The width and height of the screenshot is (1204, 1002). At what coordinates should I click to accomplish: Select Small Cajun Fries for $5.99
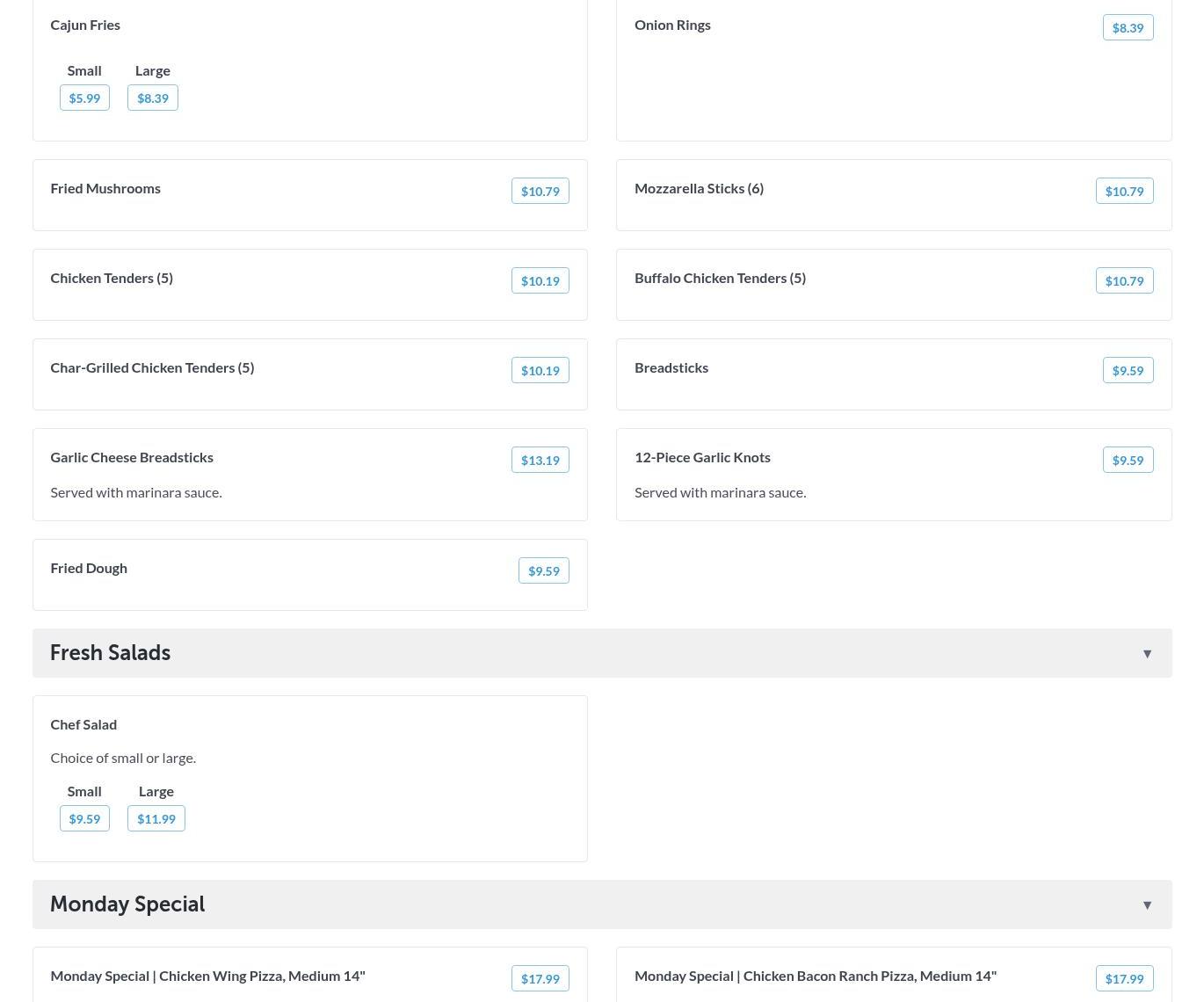tap(84, 98)
